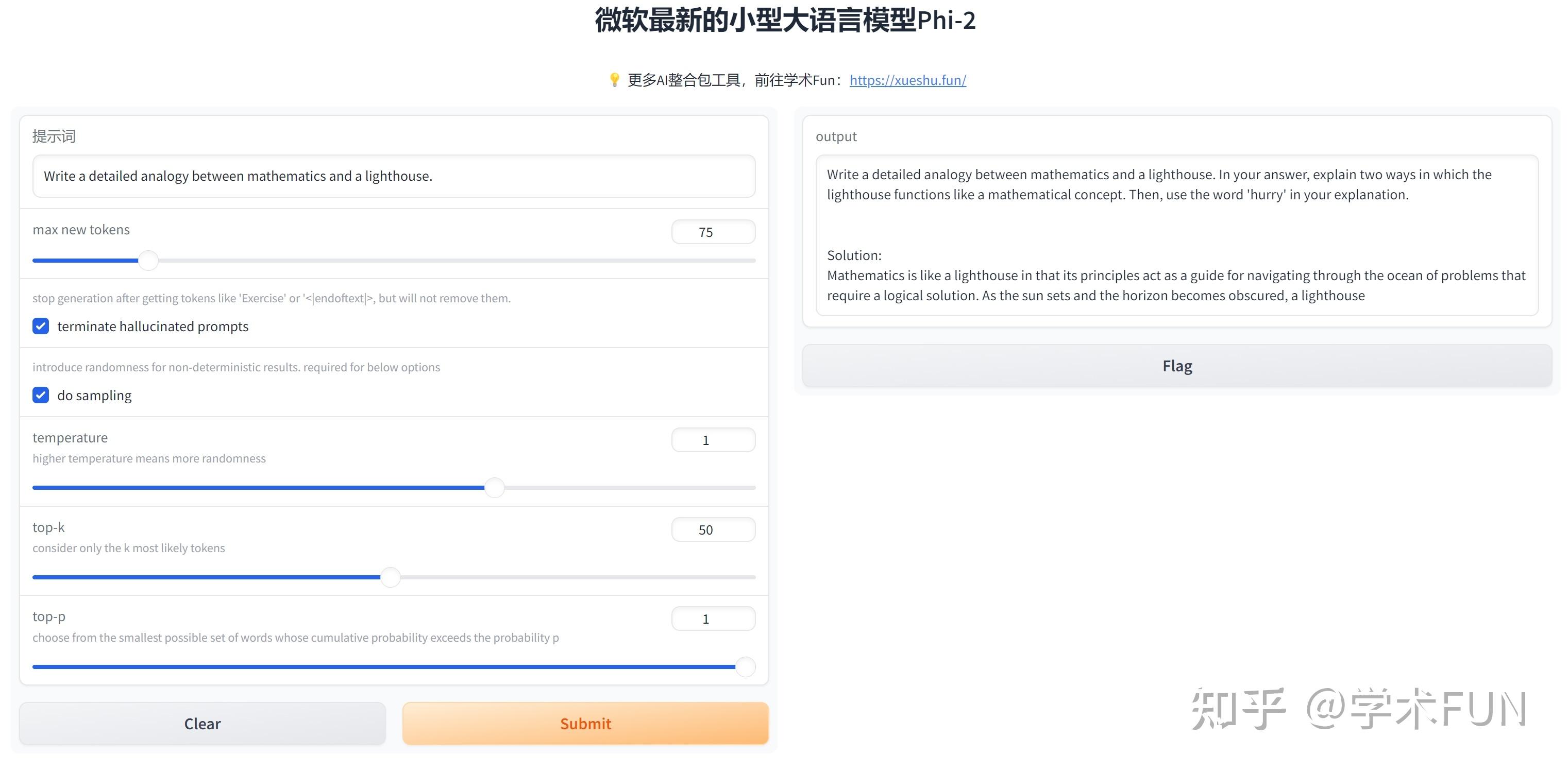Click the top-k slider handle
This screenshot has width=1568, height=772.
coord(390,577)
